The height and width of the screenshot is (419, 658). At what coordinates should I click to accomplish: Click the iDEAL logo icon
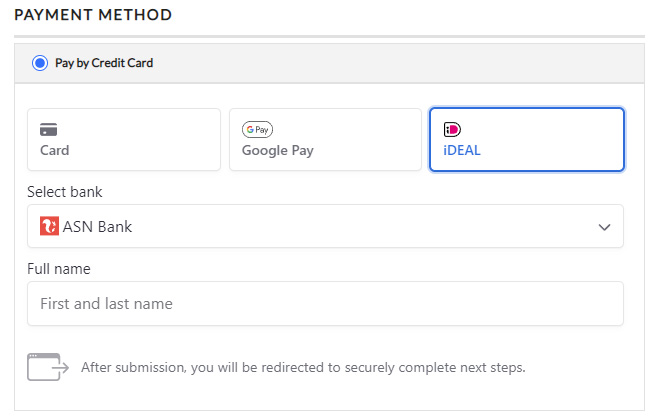[x=452, y=129]
